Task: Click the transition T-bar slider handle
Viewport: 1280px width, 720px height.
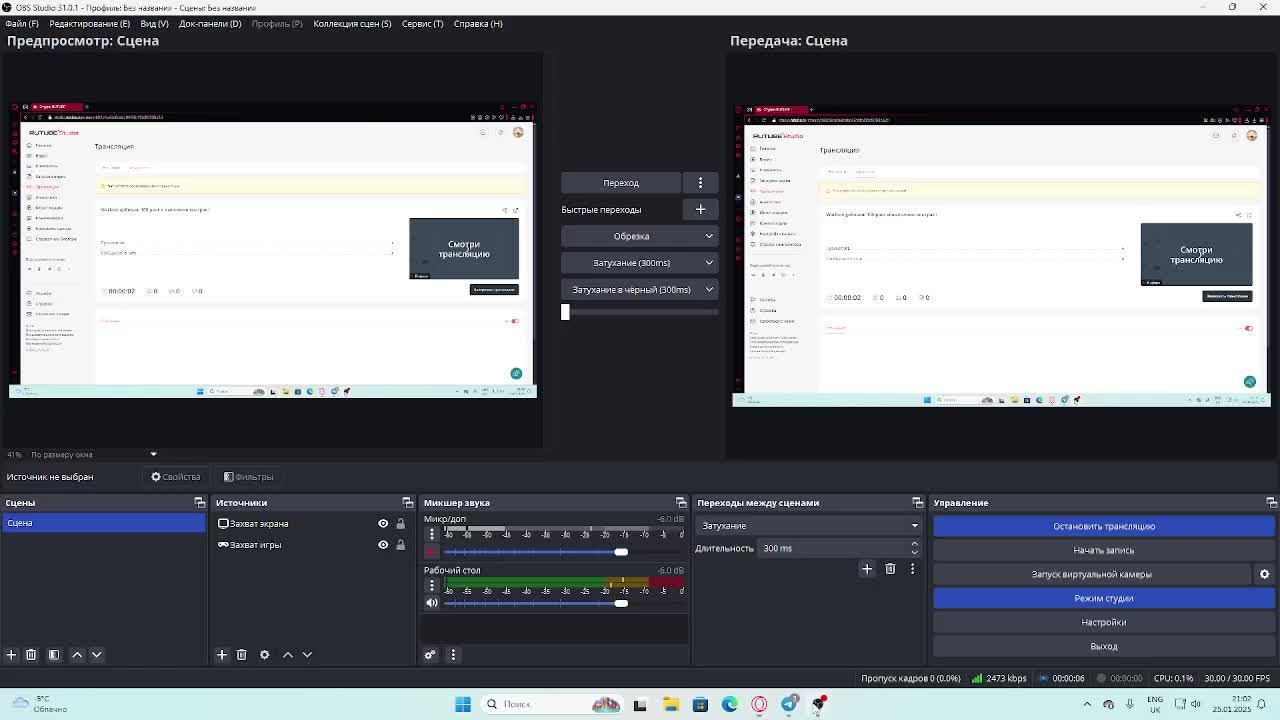Action: 565,312
